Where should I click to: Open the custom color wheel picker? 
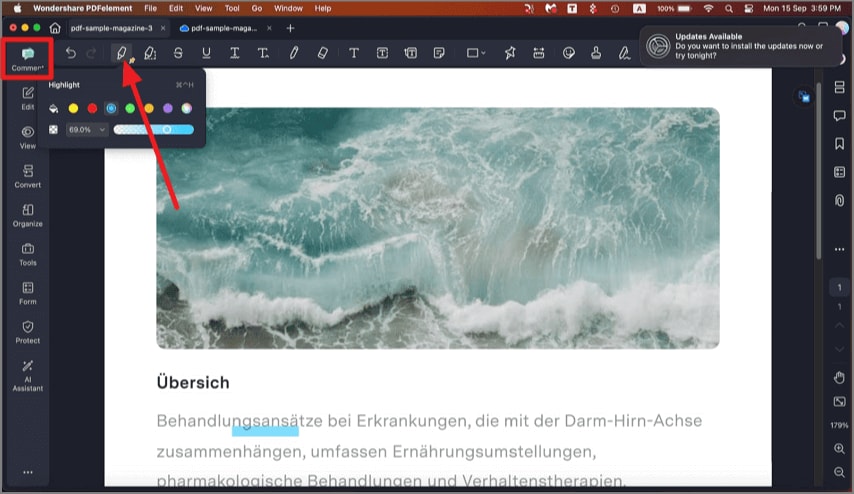[x=187, y=108]
